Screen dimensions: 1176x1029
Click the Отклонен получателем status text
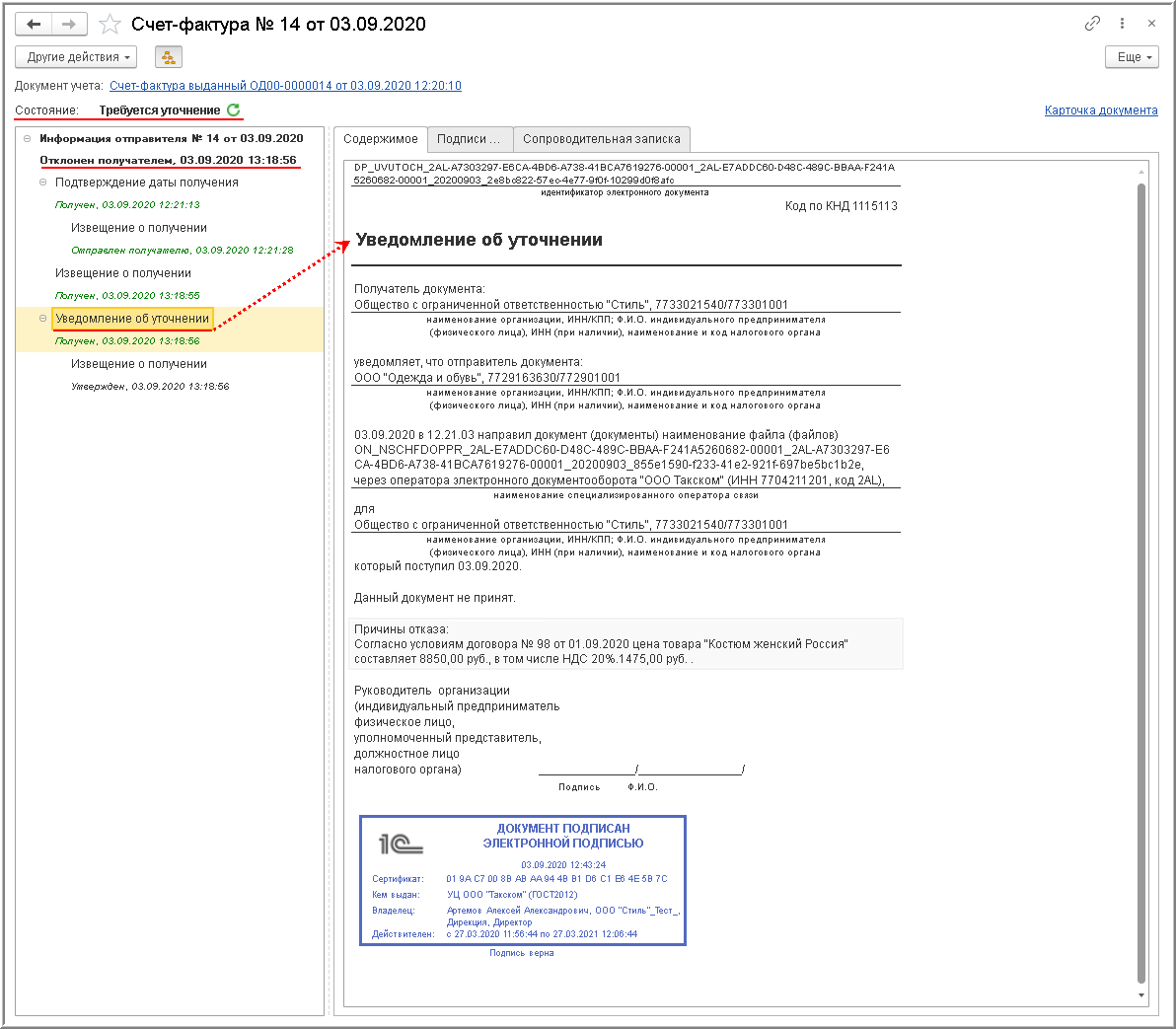168,161
